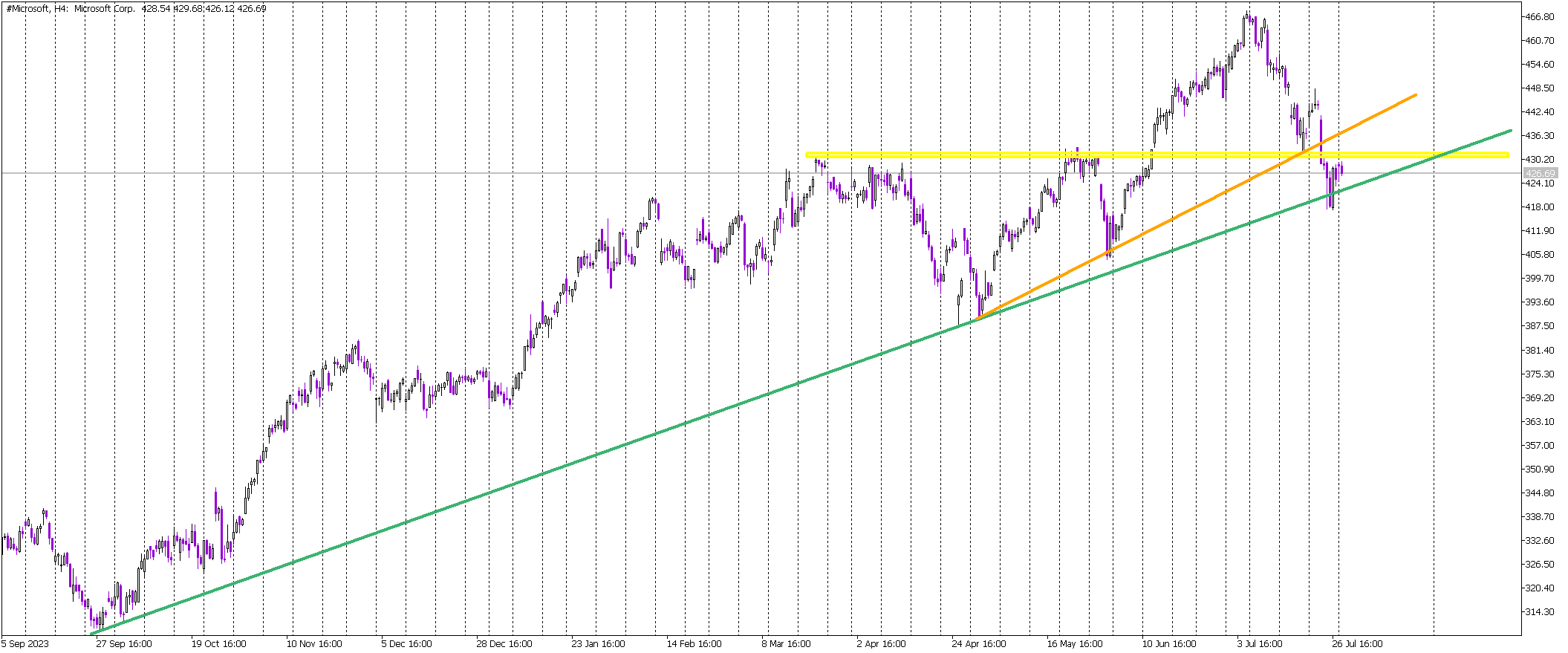This screenshot has width=1568, height=653.
Task: Click the 369.20 price axis label
Action: point(1538,397)
